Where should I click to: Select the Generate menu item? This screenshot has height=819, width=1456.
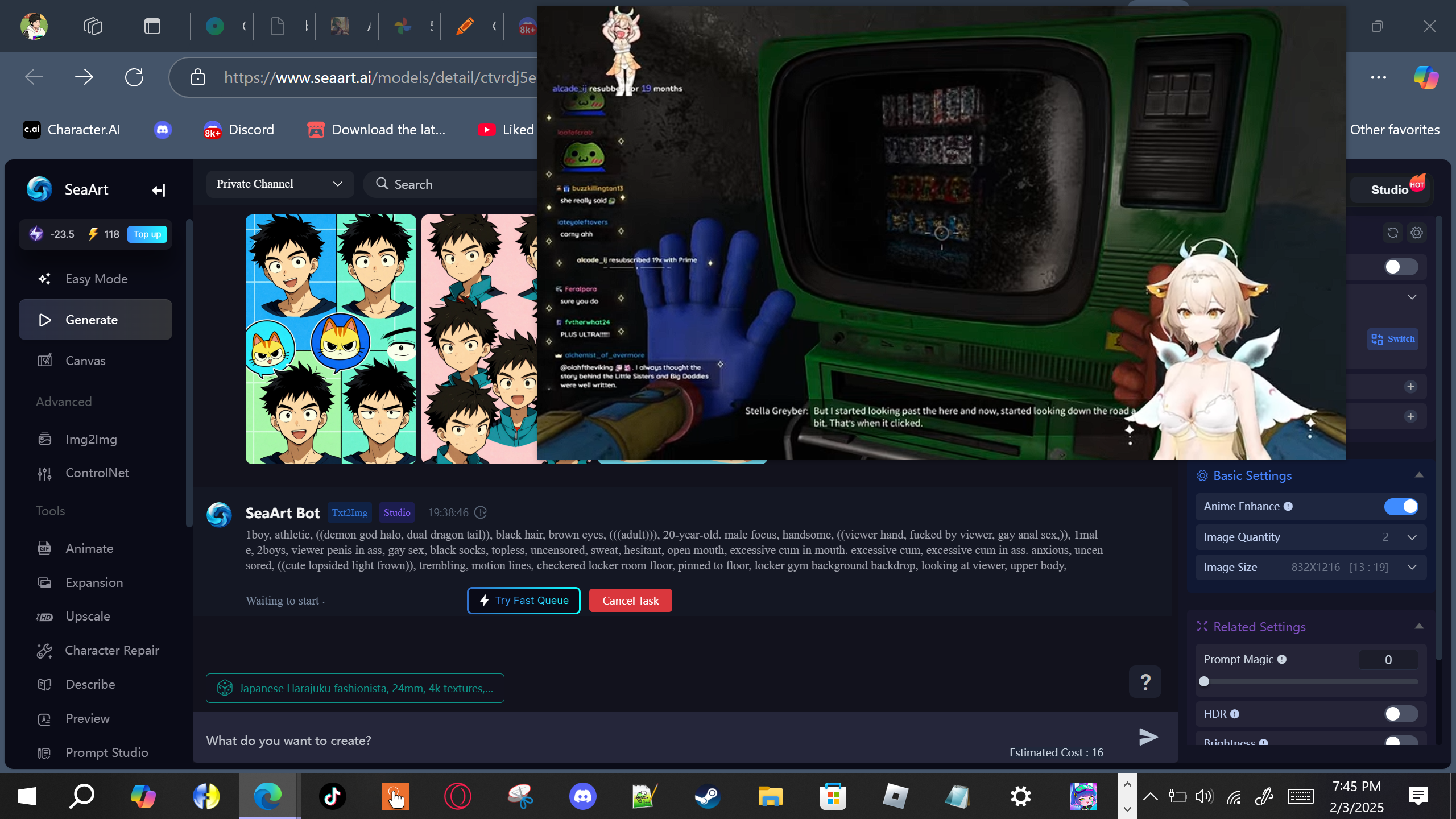[x=96, y=320]
